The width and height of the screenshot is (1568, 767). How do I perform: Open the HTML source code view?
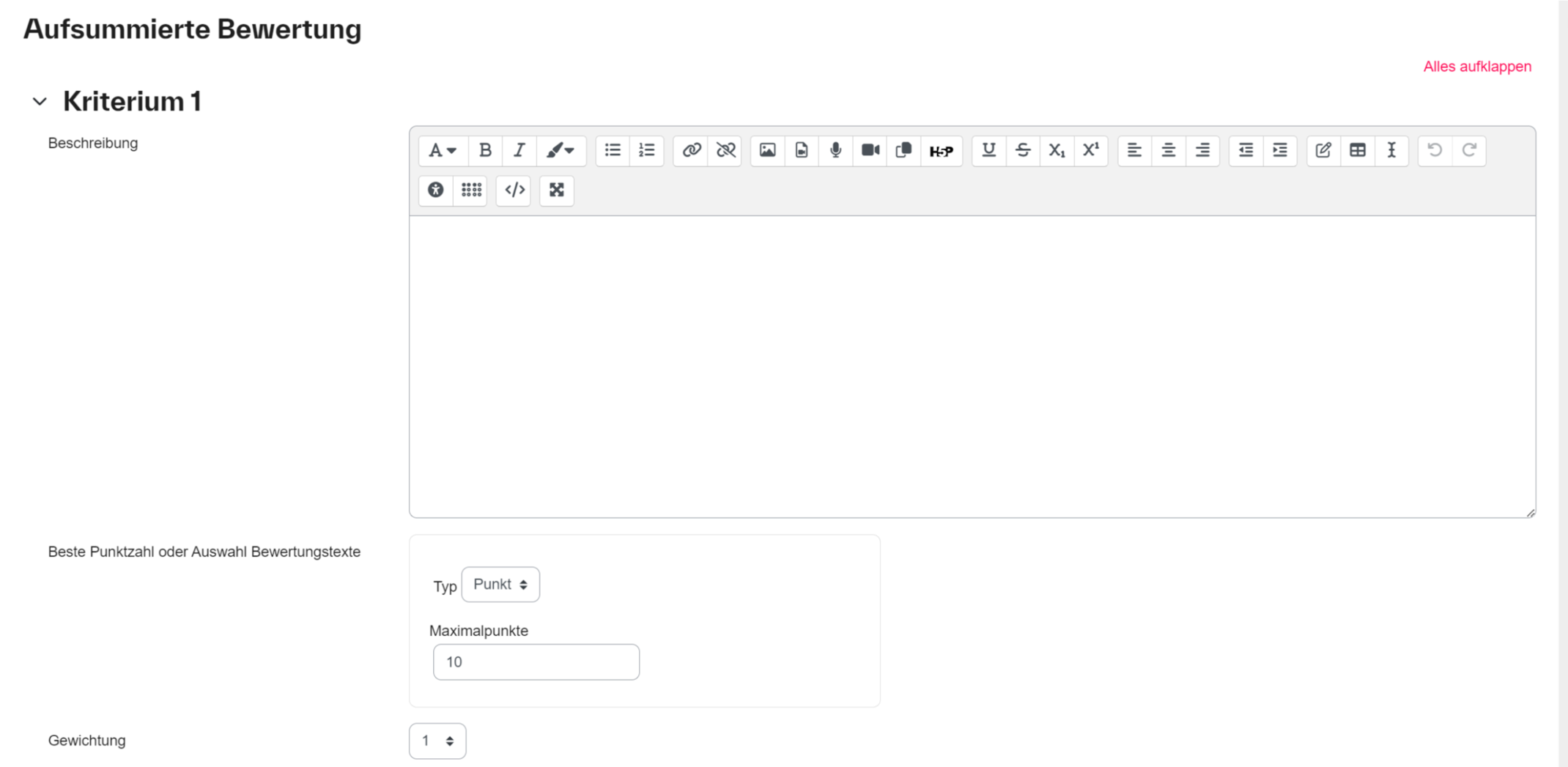click(x=514, y=190)
